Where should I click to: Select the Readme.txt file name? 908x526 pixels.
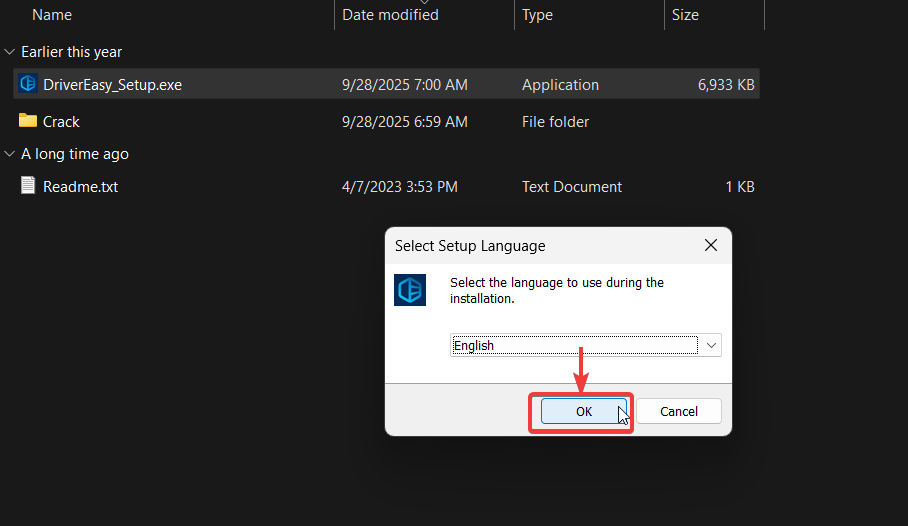pyautogui.click(x=80, y=187)
